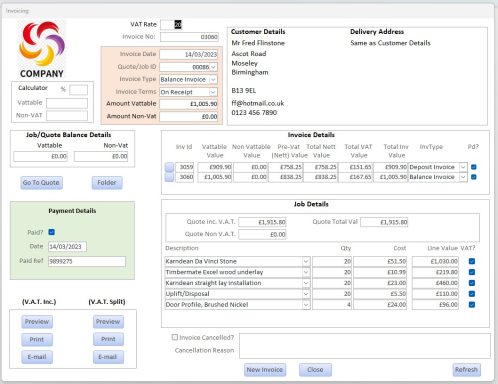The width and height of the screenshot is (498, 384).
Task: Click the payment Date field
Action: [x=67, y=247]
